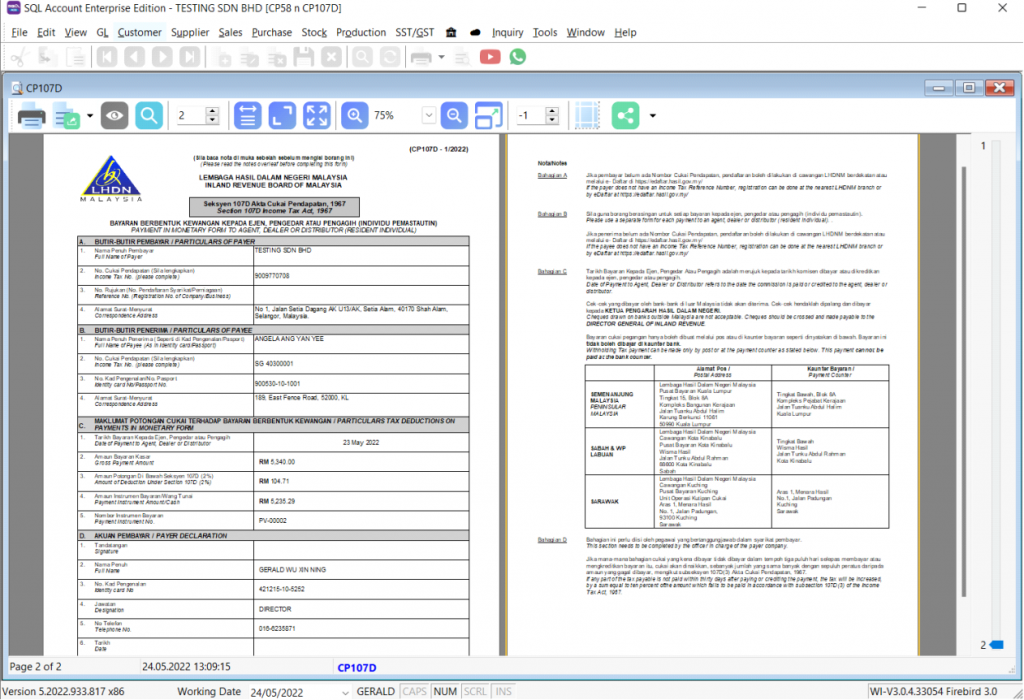This screenshot has height=700, width=1024.
Task: Open the export format dropdown arrow
Action: tap(90, 116)
